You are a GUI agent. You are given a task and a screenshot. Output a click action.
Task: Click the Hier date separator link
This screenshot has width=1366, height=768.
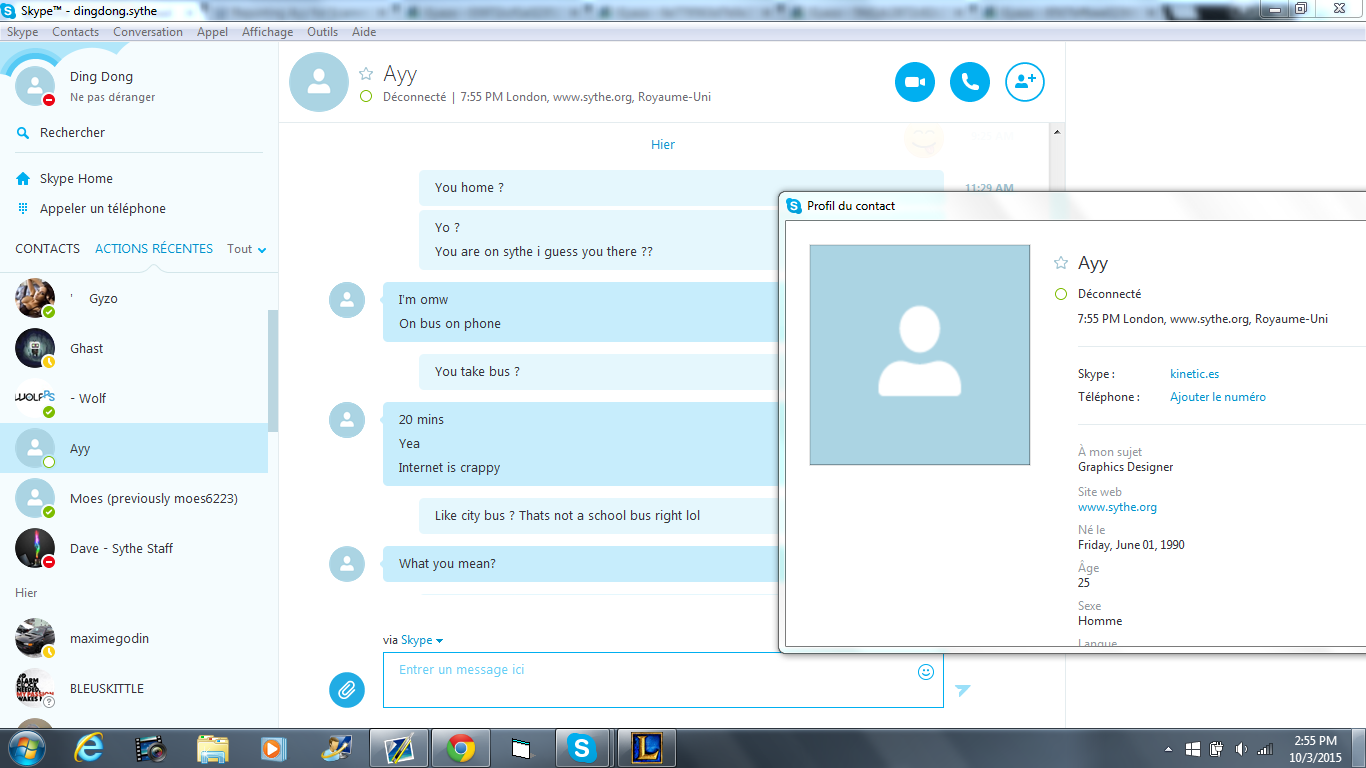coord(663,144)
